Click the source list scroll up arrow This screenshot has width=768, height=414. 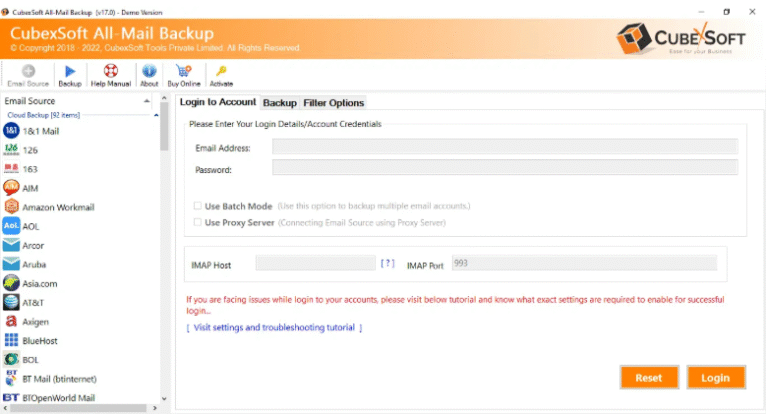coord(164,98)
